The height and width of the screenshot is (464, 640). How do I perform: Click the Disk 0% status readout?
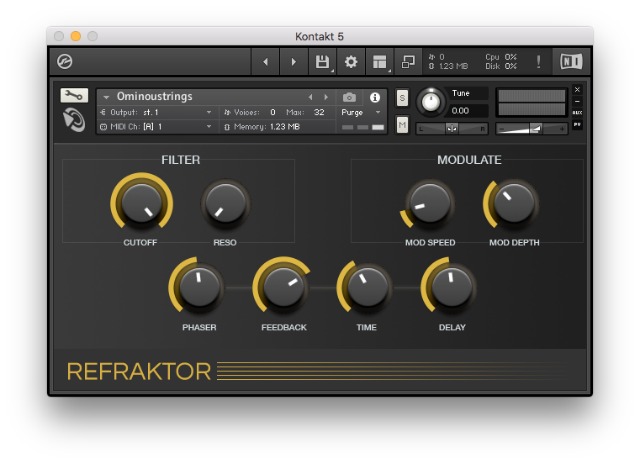coord(501,66)
